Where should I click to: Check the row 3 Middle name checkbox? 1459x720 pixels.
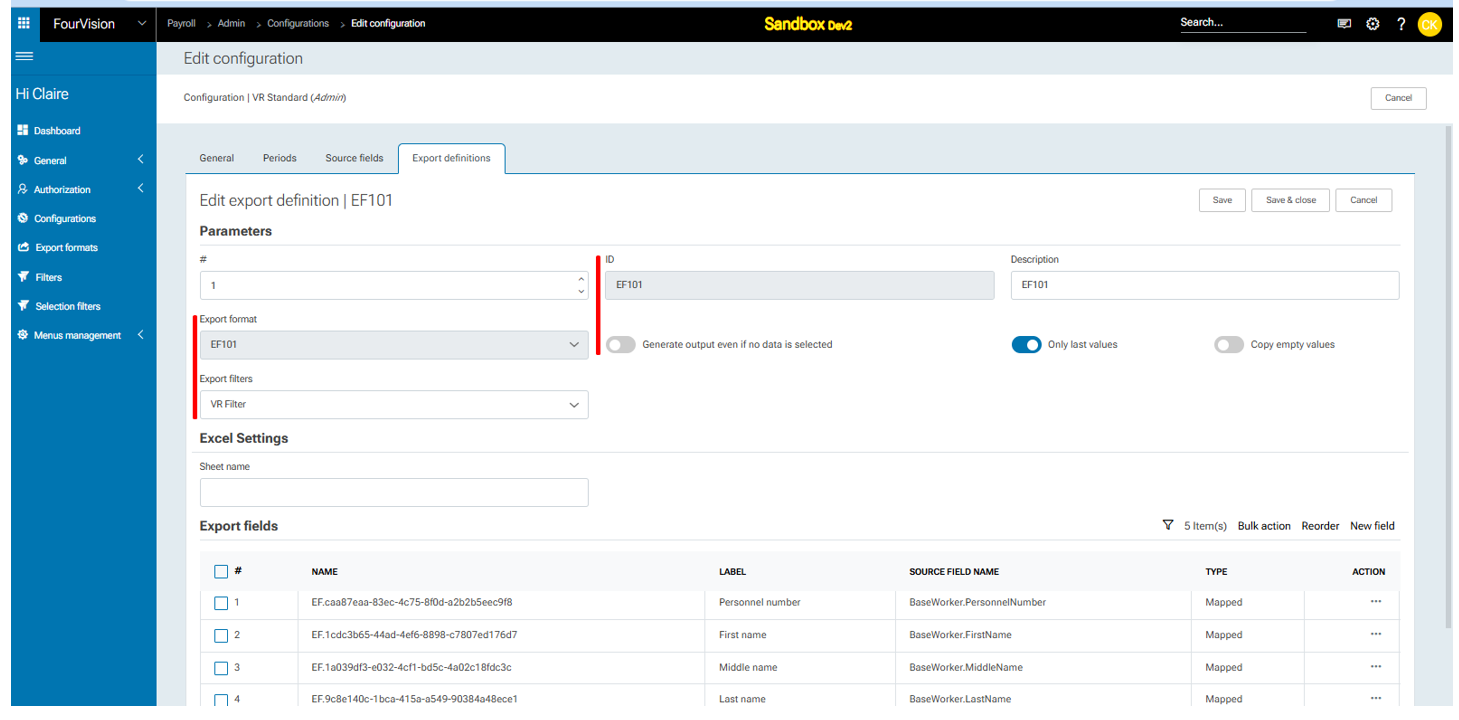point(221,667)
